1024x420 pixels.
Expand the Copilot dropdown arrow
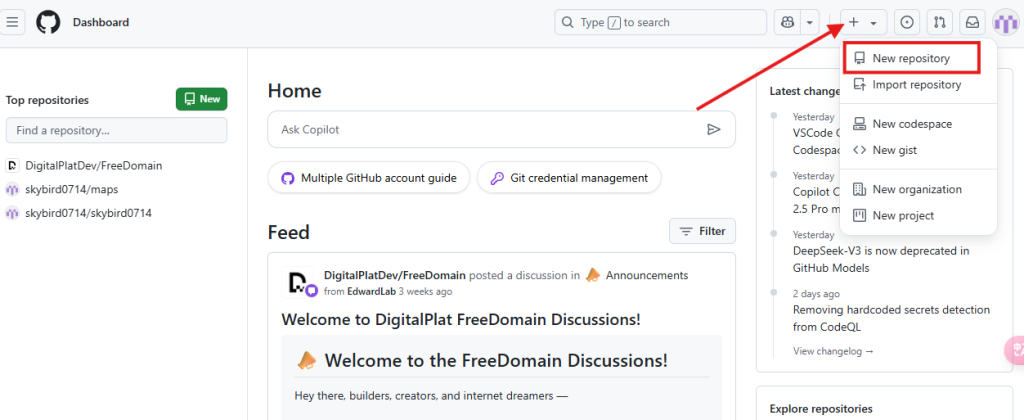810,22
